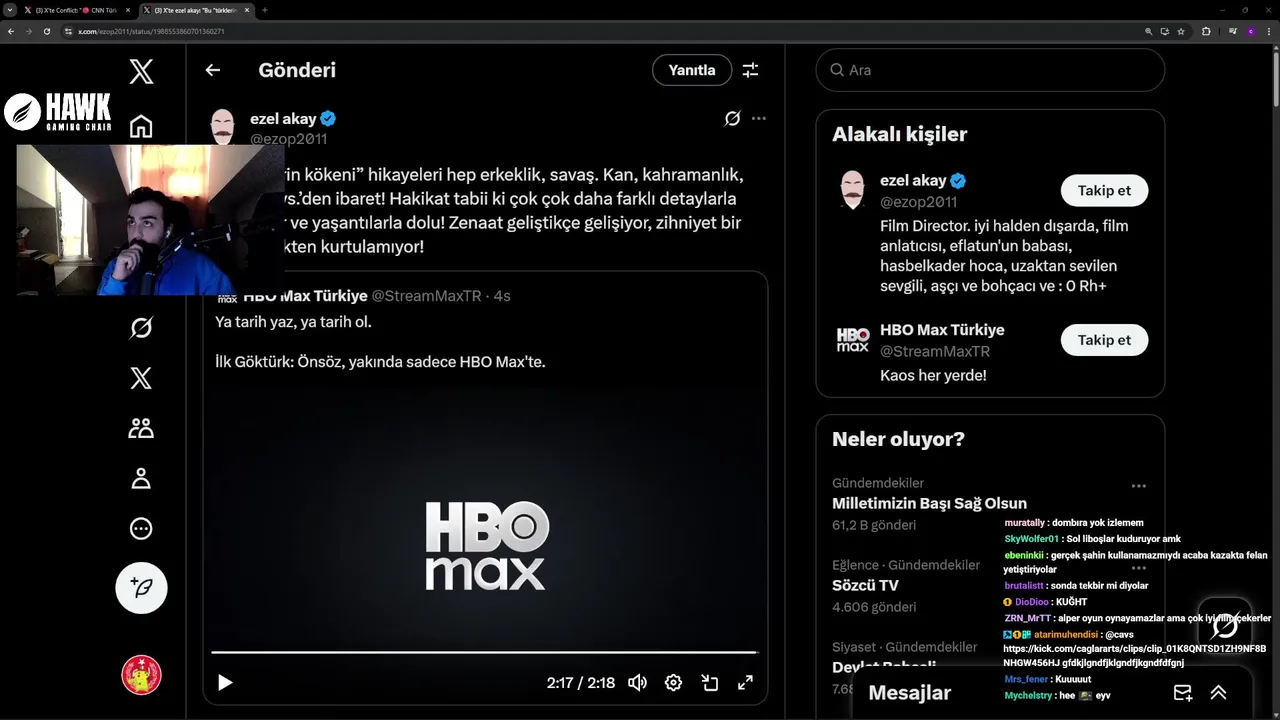Viewport: 1280px width, 720px height.
Task: Click the Yanıtla button
Action: coord(692,70)
